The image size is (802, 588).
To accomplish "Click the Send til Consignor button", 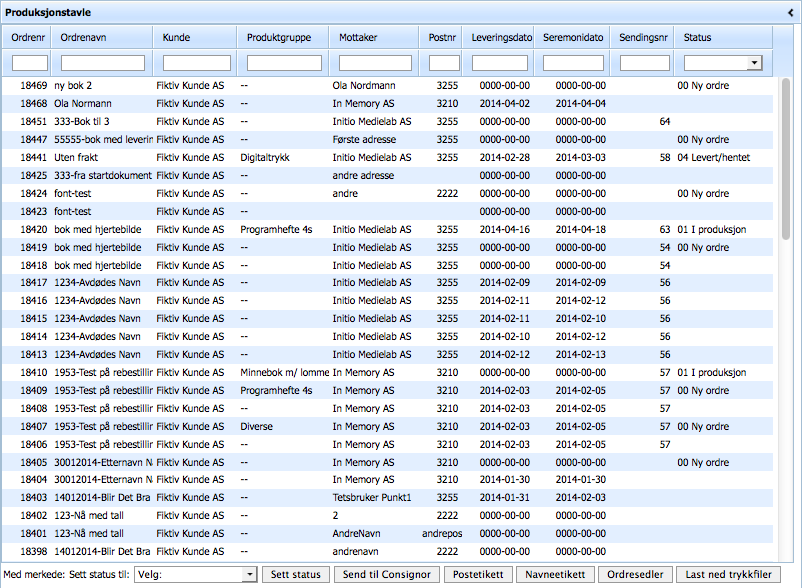I will (387, 574).
